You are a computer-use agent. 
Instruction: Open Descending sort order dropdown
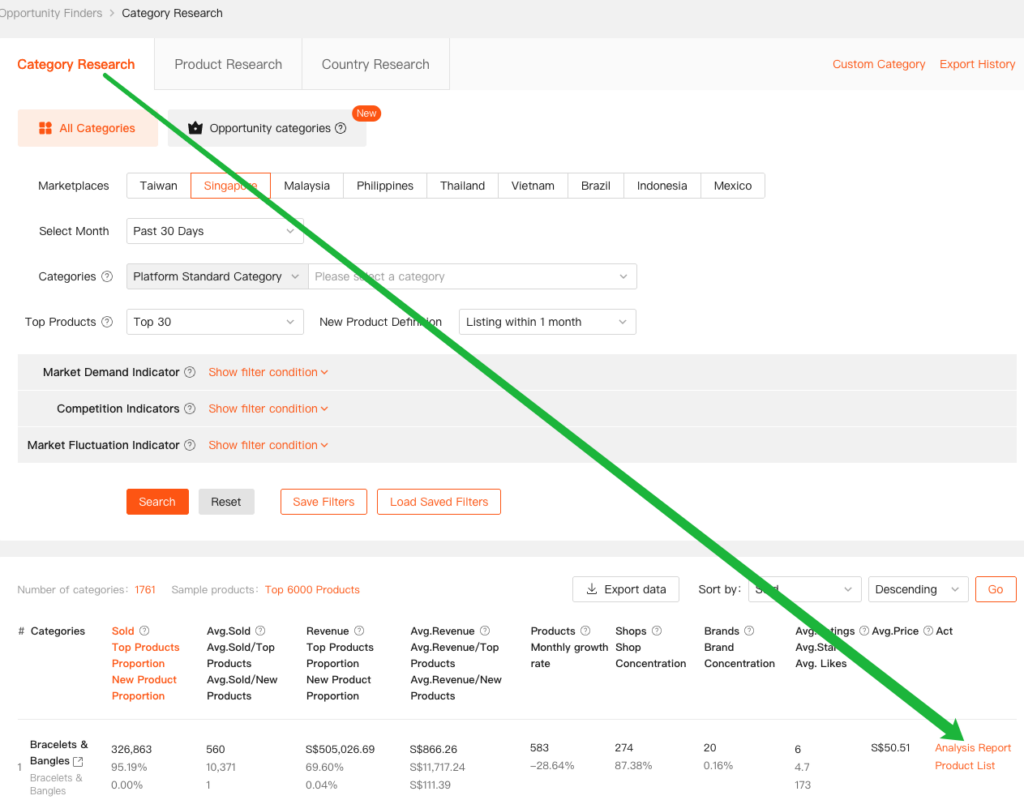[918, 589]
